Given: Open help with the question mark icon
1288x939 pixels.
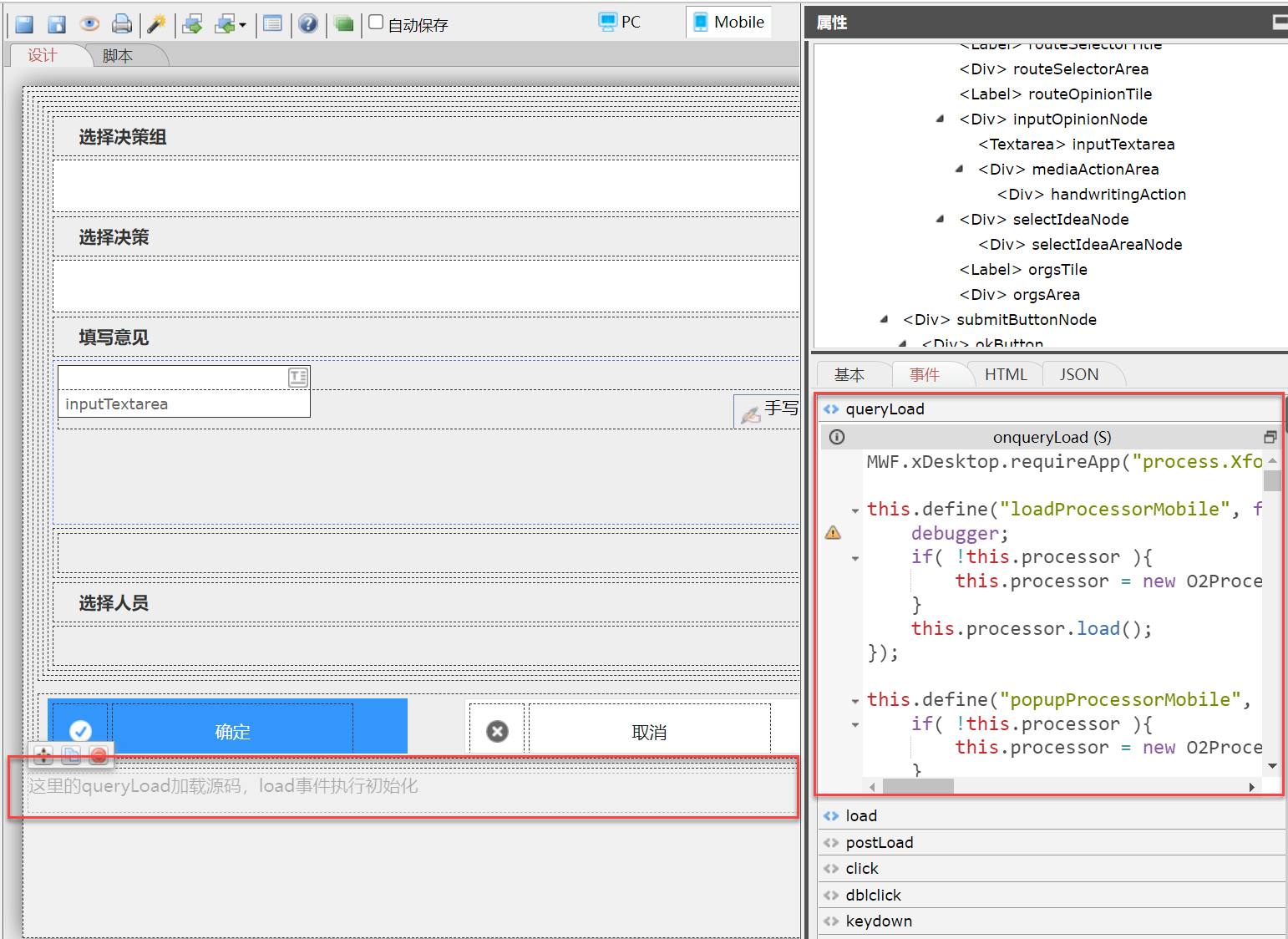Looking at the screenshot, I should [308, 24].
